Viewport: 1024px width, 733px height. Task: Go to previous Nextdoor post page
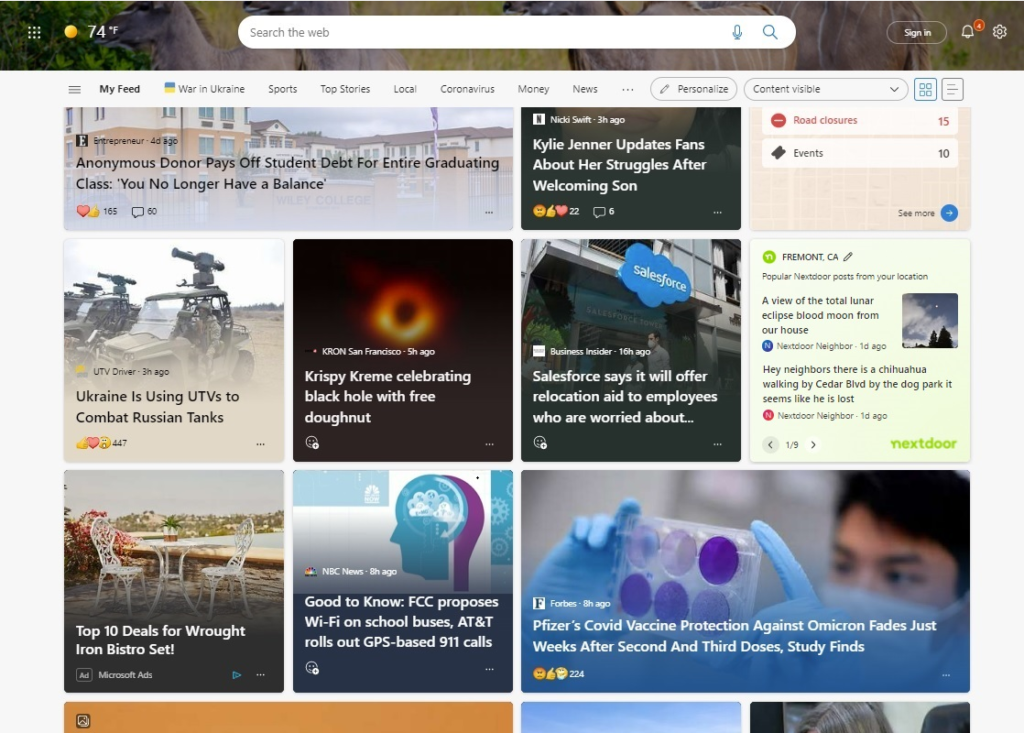click(771, 445)
